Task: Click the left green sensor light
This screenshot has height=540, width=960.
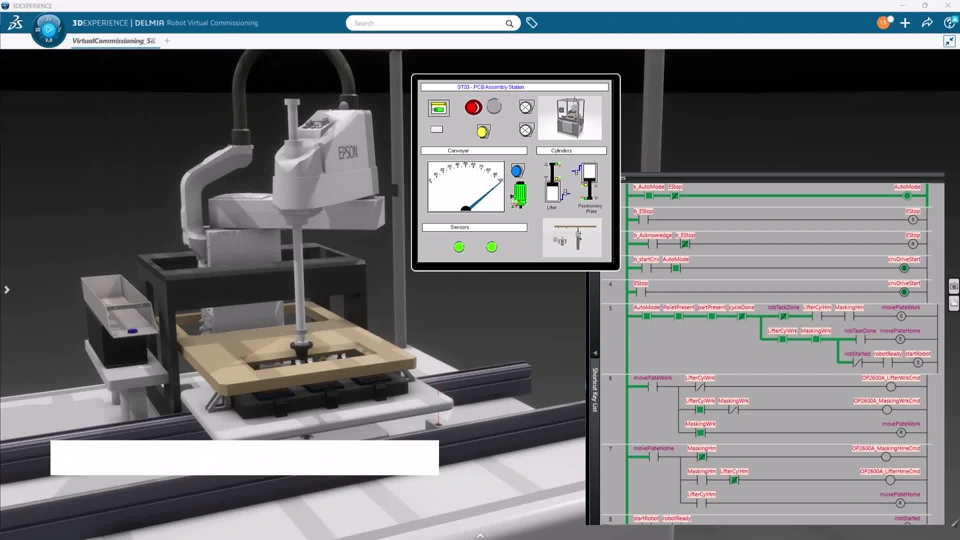Action: (x=459, y=247)
